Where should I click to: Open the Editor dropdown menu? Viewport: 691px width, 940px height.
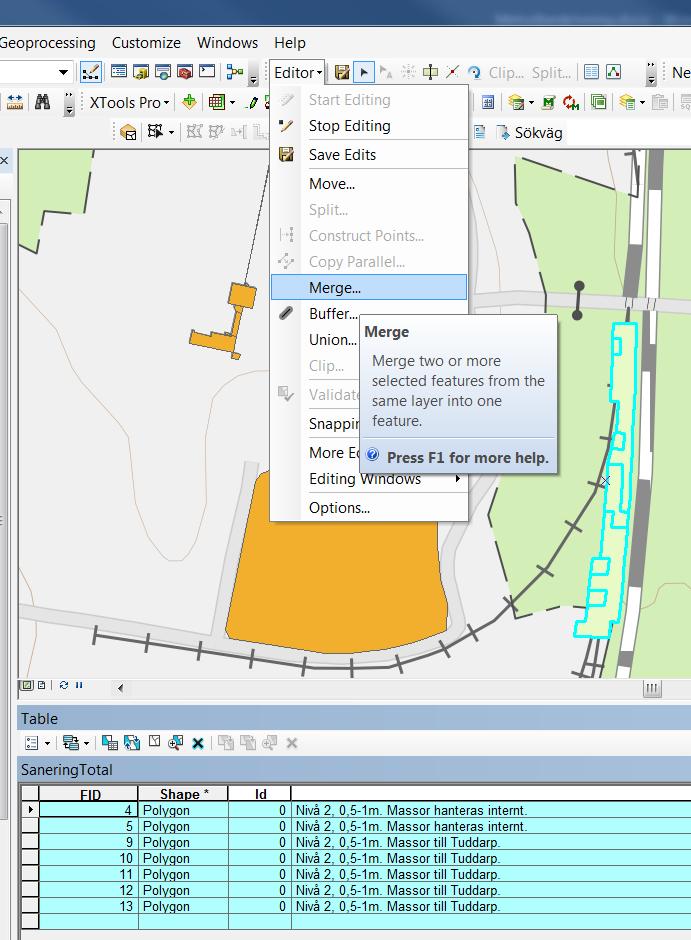coord(297,73)
